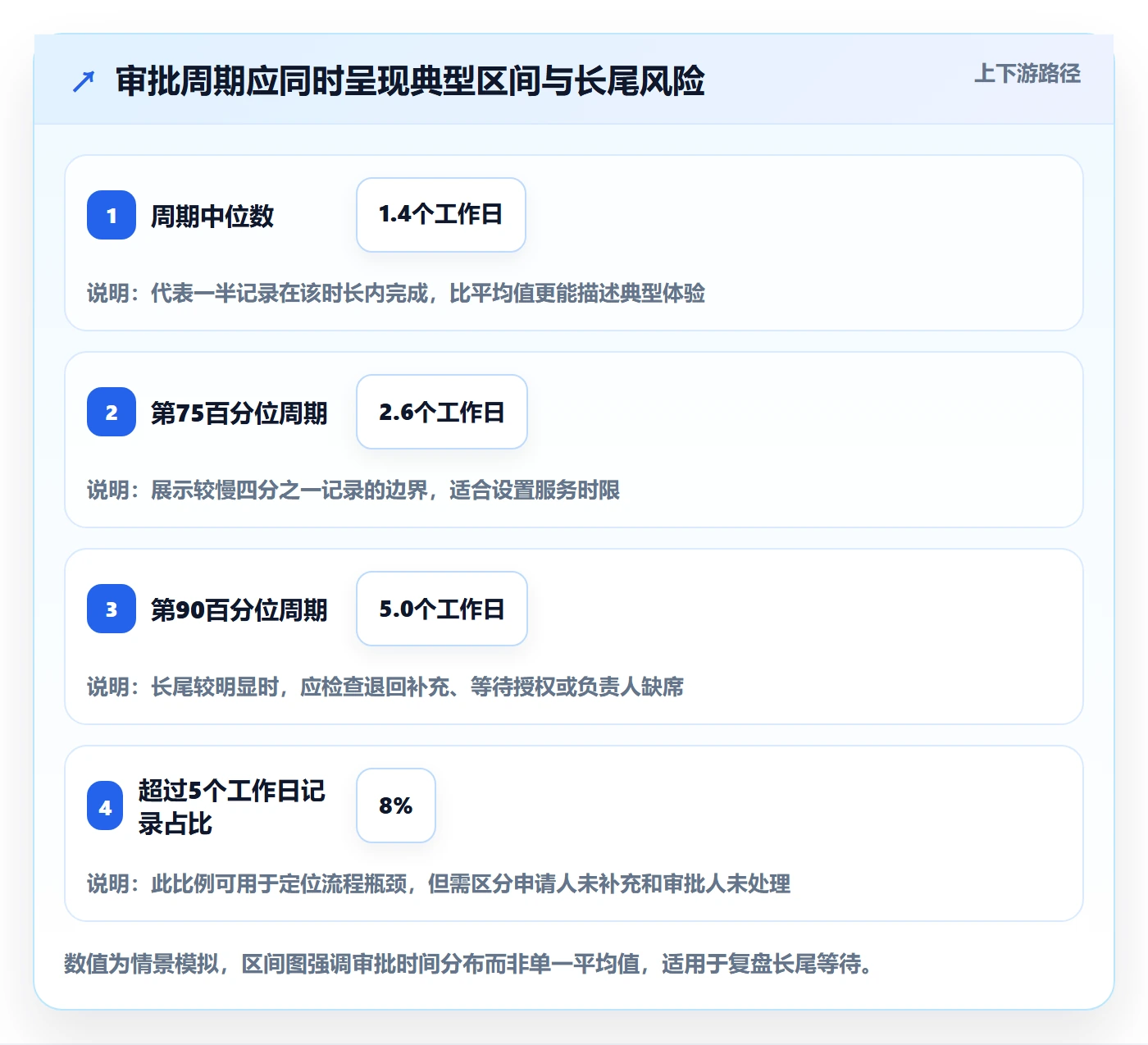
Task: Click the note starting 说明：展示较慢四分之一记录的边界
Action: click(x=353, y=490)
